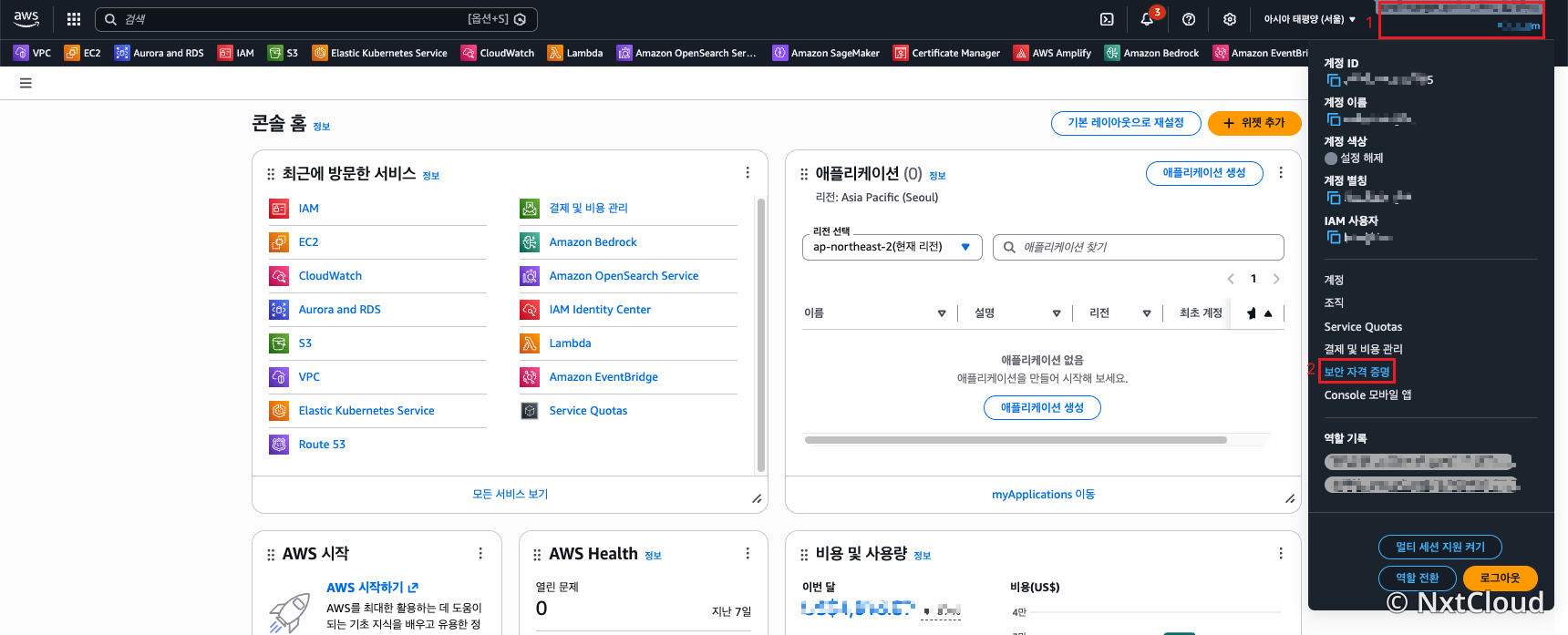Open Elastic Kubernetes Service favorites shortcut

click(x=380, y=53)
